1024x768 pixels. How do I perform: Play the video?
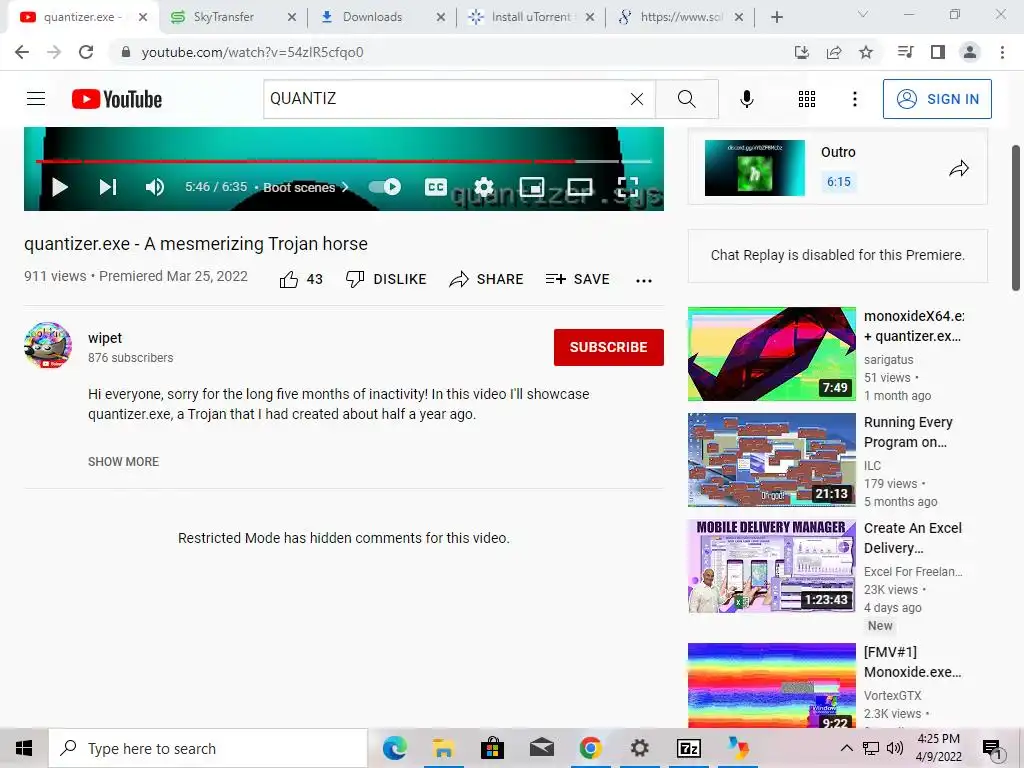(x=59, y=187)
